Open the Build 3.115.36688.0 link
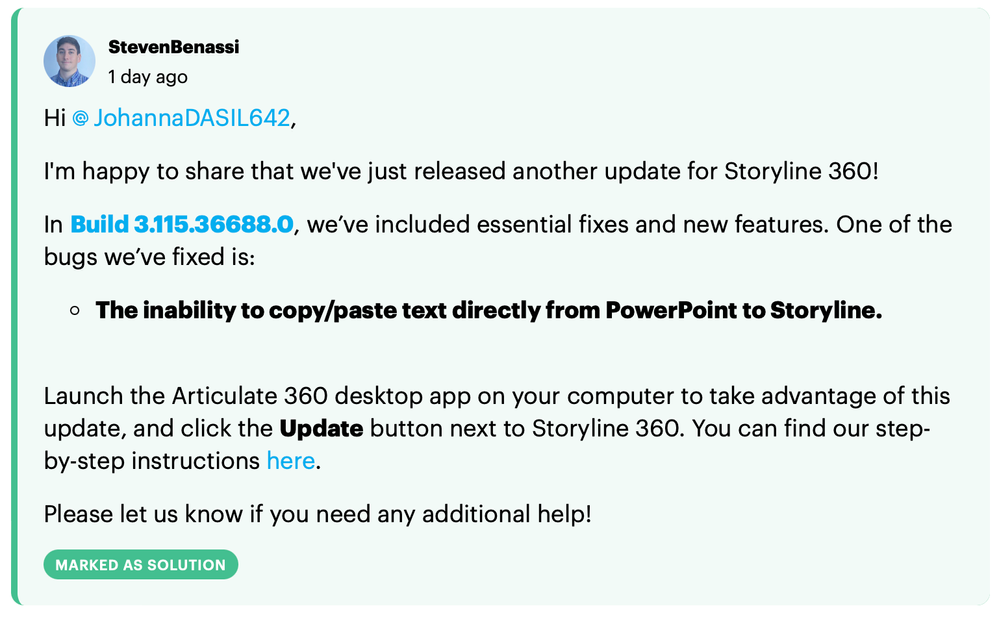Image resolution: width=999 pixels, height=617 pixels. click(x=182, y=224)
